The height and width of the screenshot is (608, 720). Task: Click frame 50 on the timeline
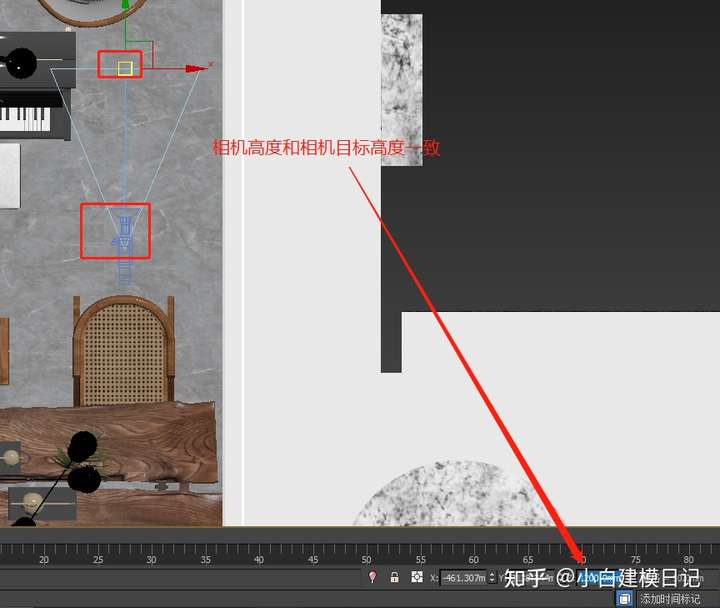366,559
